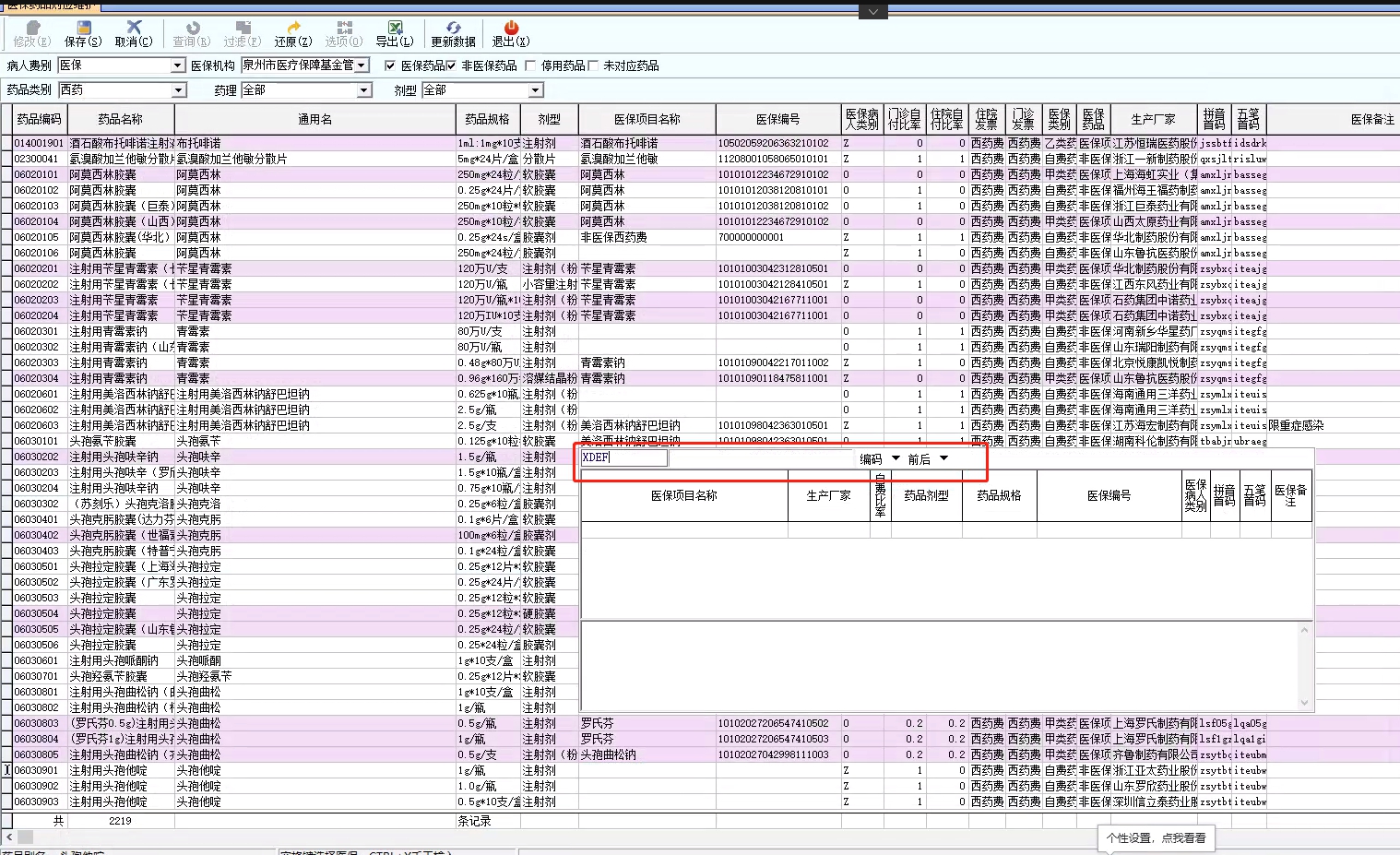Click the 取消(C) cancel toolbar icon
The image size is (1400, 855).
point(134,34)
